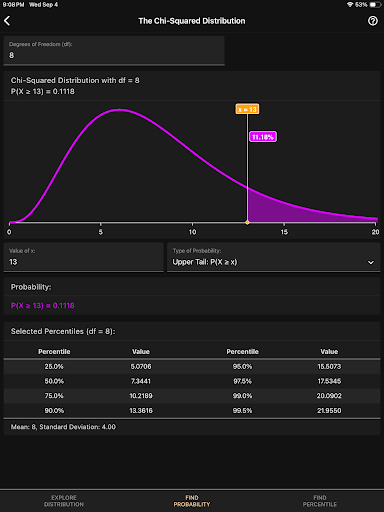Tap the magenta 11.18% probability badge
Image resolution: width=384 pixels, height=512 pixels.
tap(263, 137)
